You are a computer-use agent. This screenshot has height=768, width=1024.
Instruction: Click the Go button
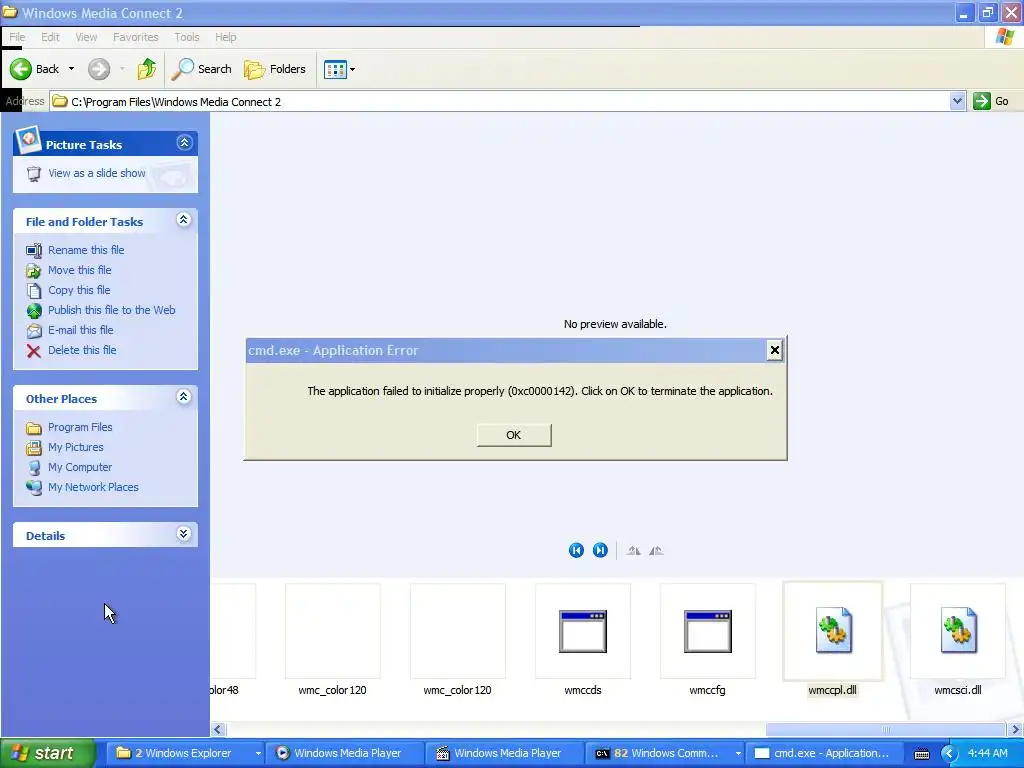point(991,101)
